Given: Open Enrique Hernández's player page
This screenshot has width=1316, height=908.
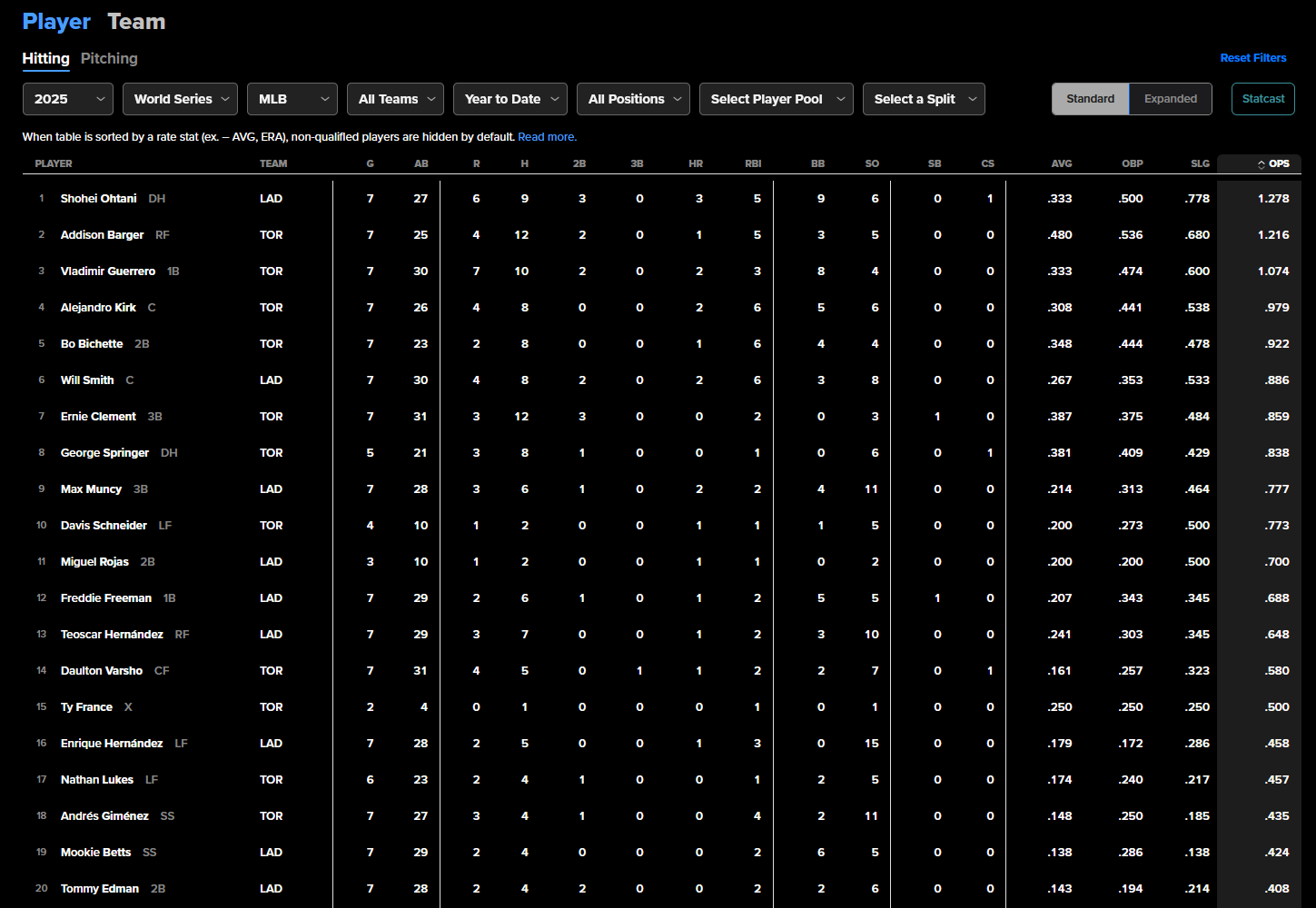Looking at the screenshot, I should [x=112, y=744].
